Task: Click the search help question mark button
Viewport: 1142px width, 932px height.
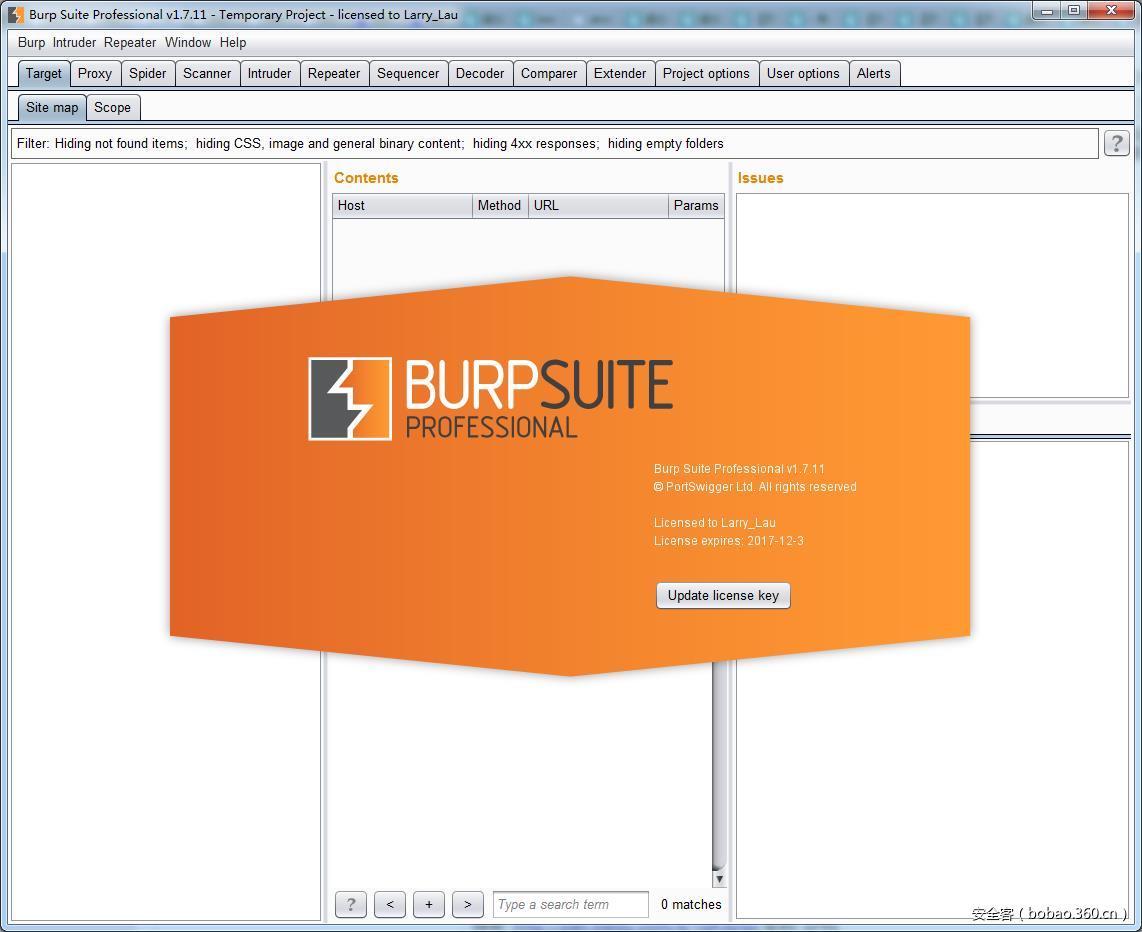Action: (x=350, y=904)
